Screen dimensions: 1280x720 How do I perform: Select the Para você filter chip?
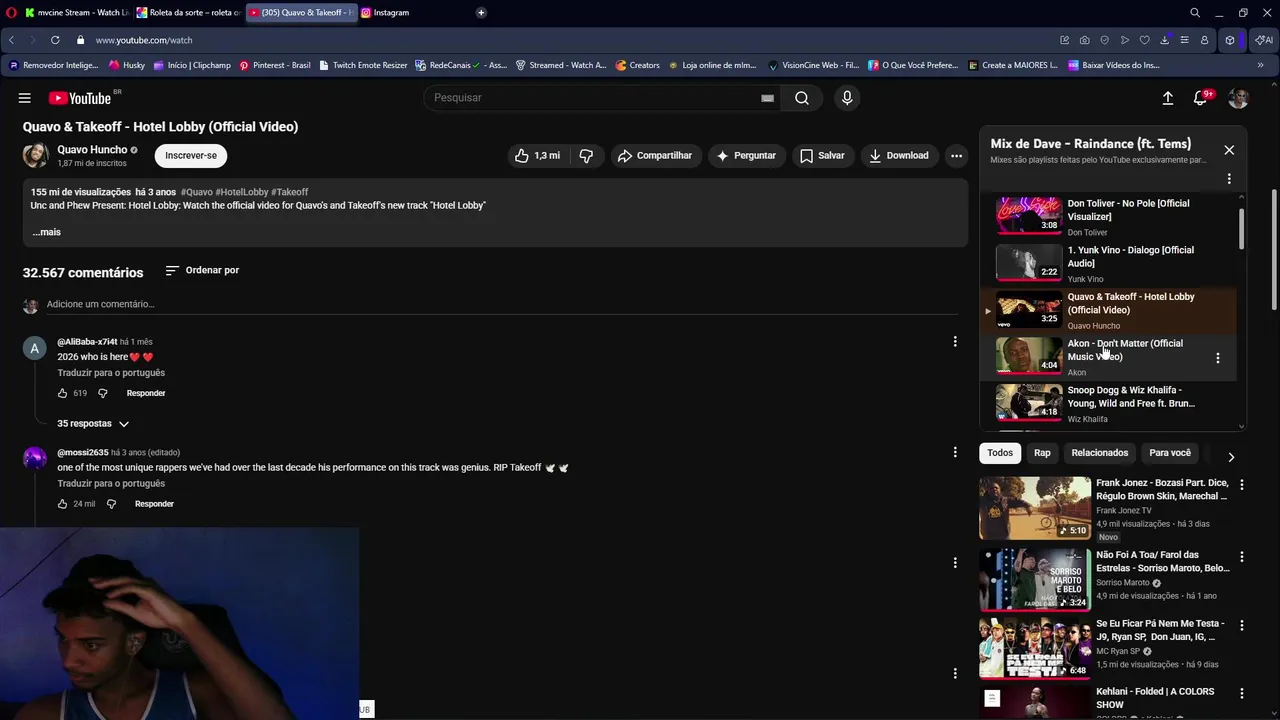pos(1170,453)
